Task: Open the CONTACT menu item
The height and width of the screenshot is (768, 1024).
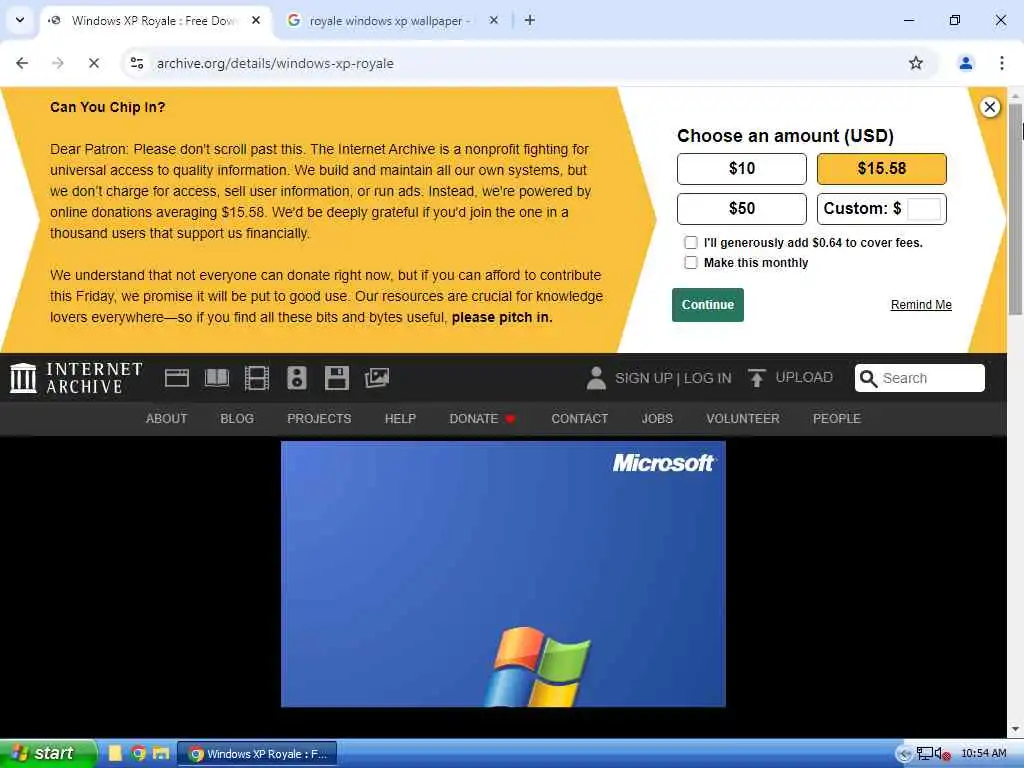Action: click(580, 419)
